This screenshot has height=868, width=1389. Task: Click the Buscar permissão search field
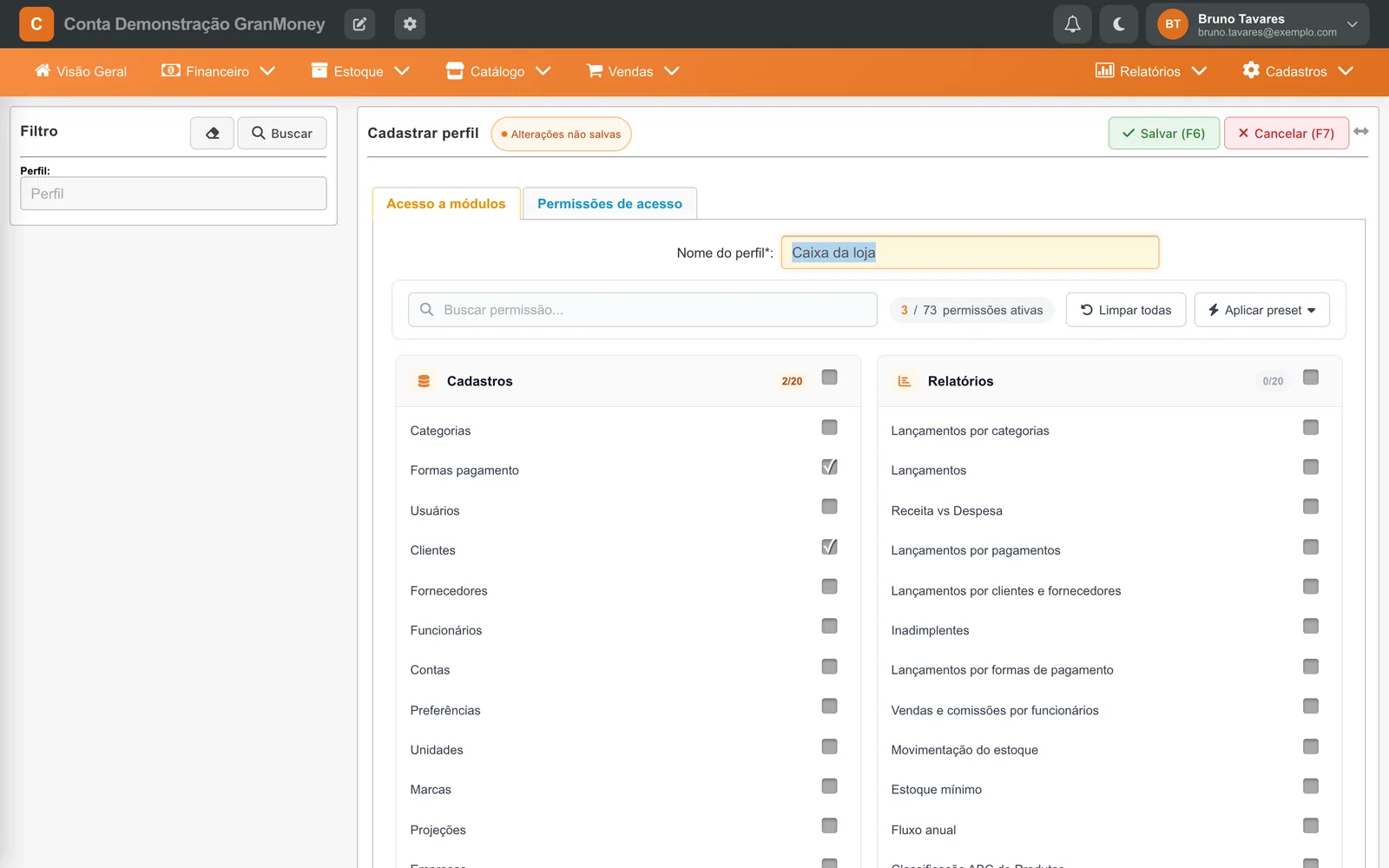click(642, 310)
